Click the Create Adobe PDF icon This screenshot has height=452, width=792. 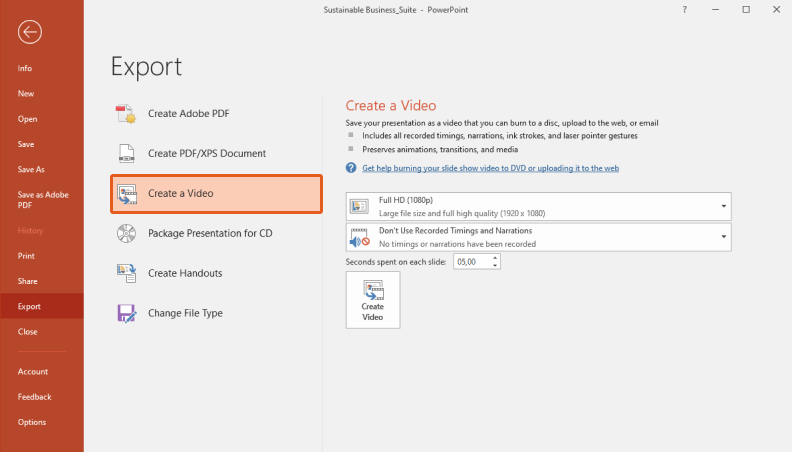126,114
